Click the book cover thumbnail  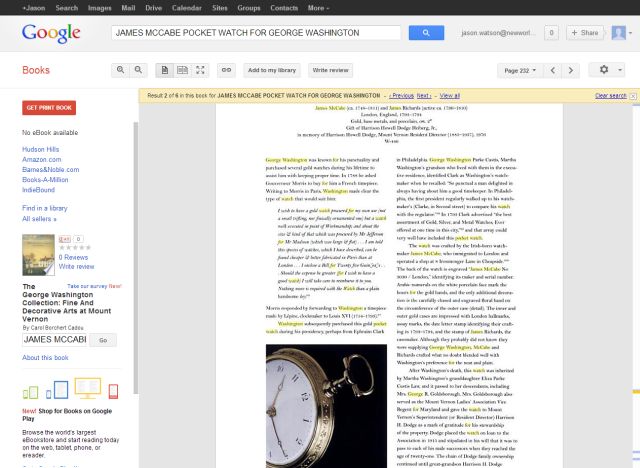(x=38, y=255)
